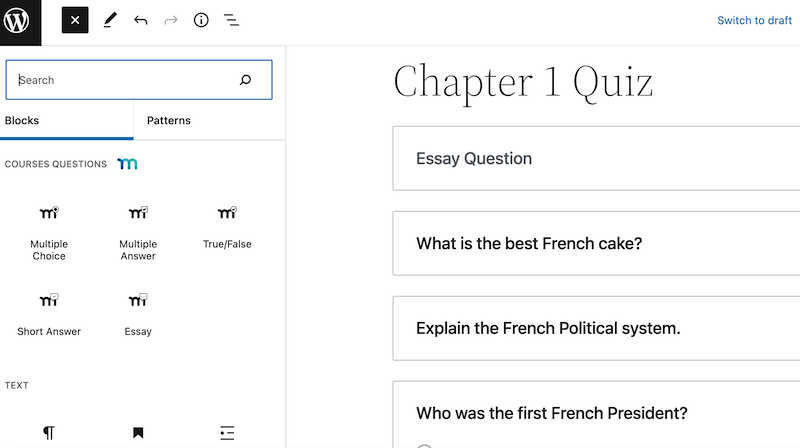Close the block inserter panel
Viewport: 800px width, 448px height.
pyautogui.click(x=75, y=20)
